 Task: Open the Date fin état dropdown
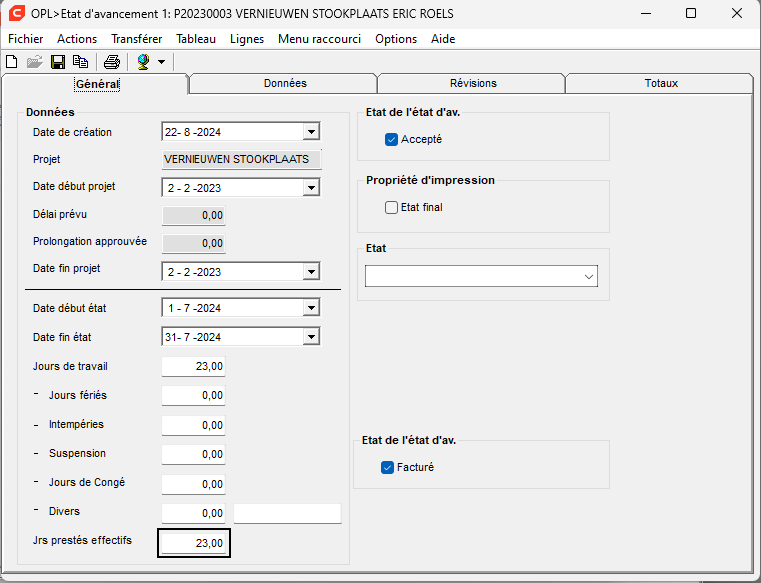[311, 336]
